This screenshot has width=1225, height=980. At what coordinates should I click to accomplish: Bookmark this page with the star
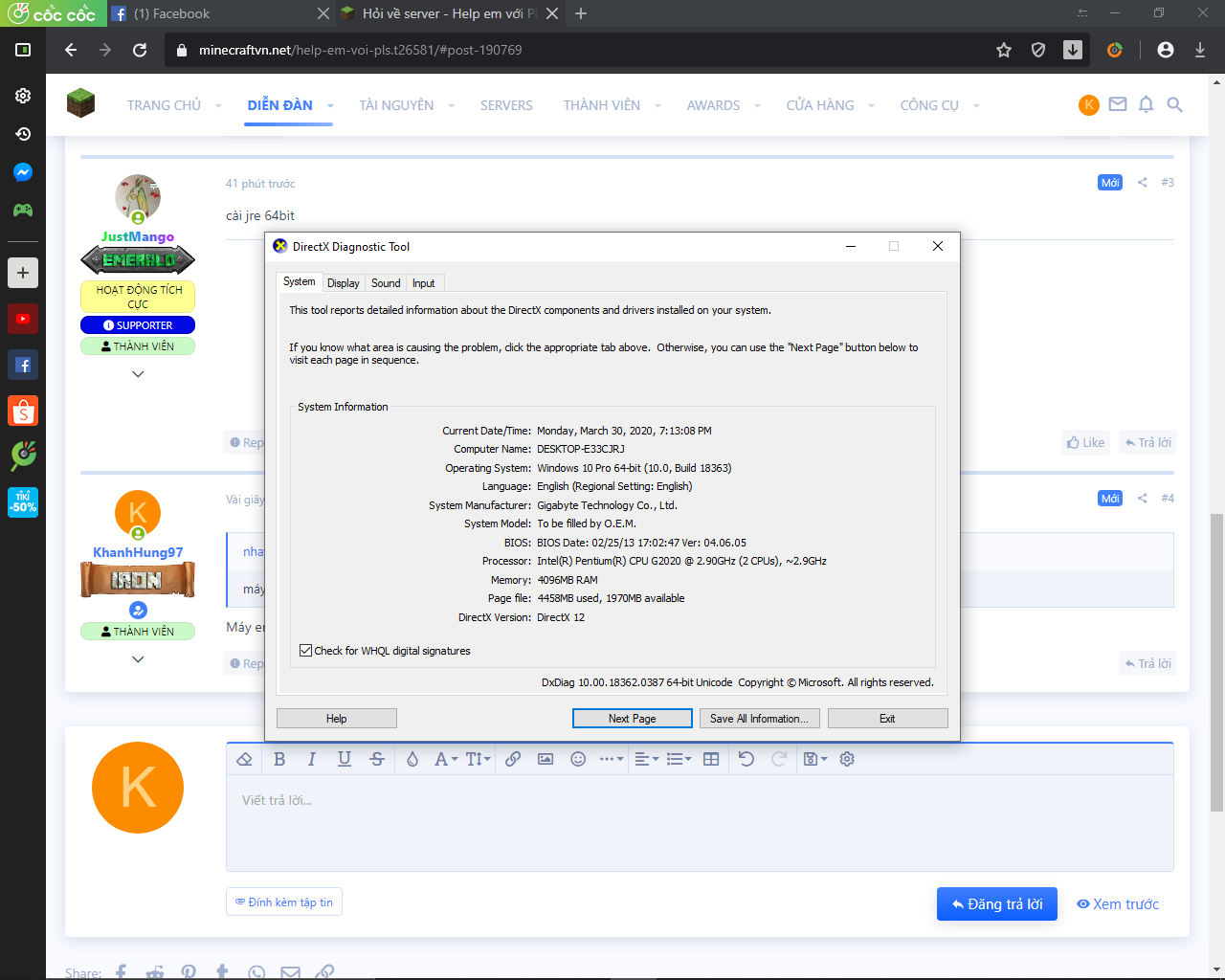1004,50
